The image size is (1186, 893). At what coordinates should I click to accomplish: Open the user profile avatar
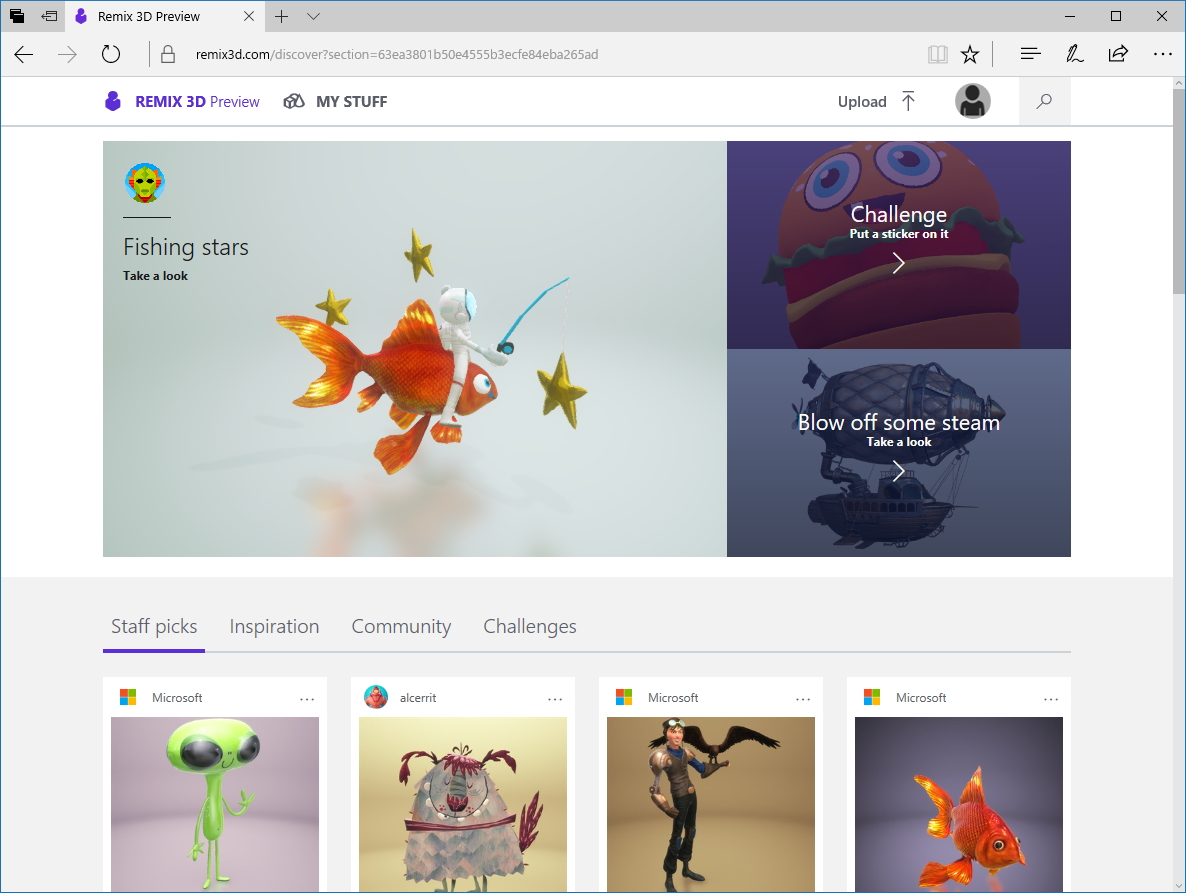[x=973, y=101]
